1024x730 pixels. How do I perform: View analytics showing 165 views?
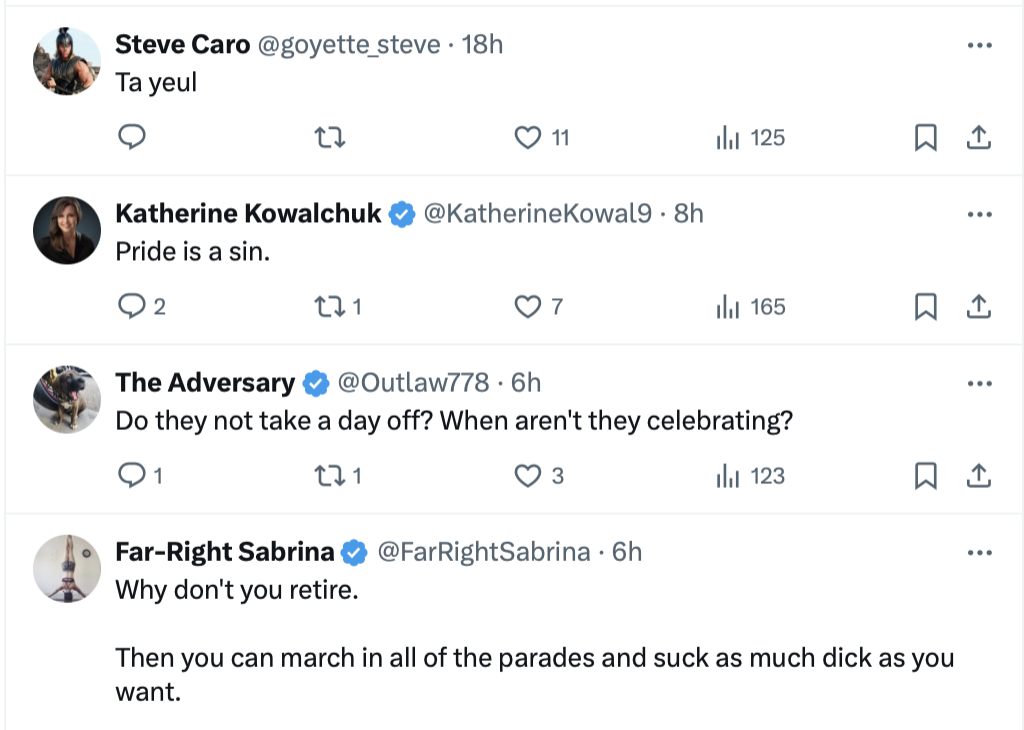pos(750,306)
